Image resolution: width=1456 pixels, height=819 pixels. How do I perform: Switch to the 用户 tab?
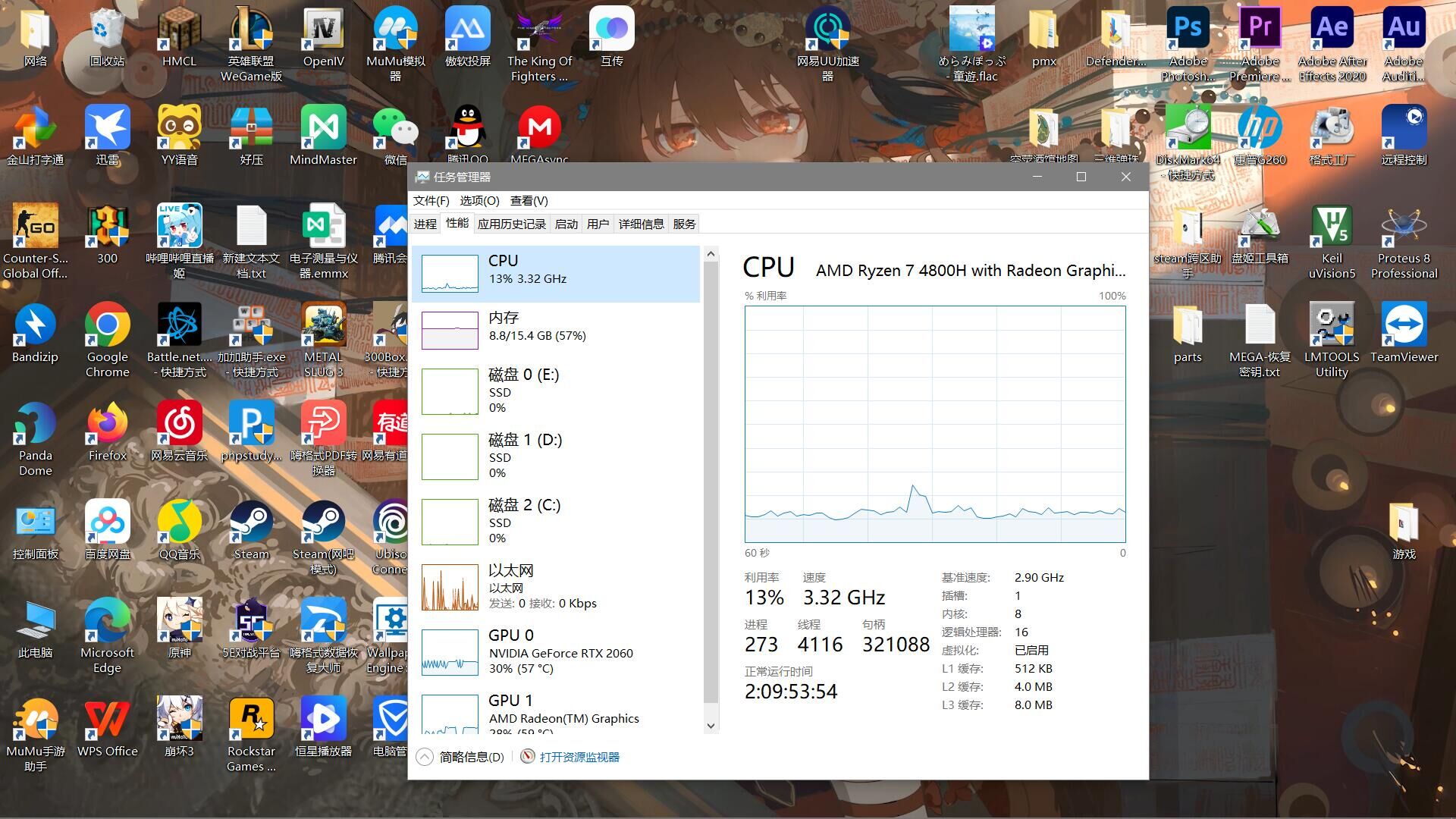(598, 224)
